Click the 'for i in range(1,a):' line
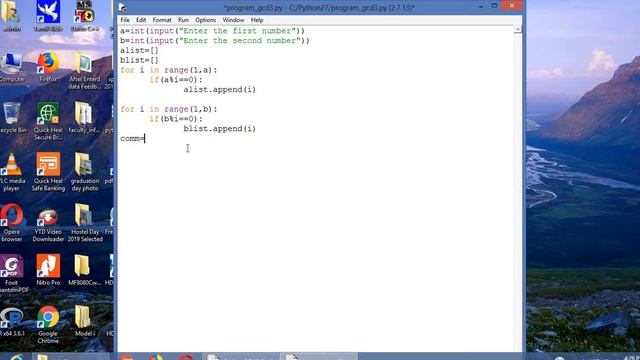This screenshot has height=360, width=640. coord(169,70)
